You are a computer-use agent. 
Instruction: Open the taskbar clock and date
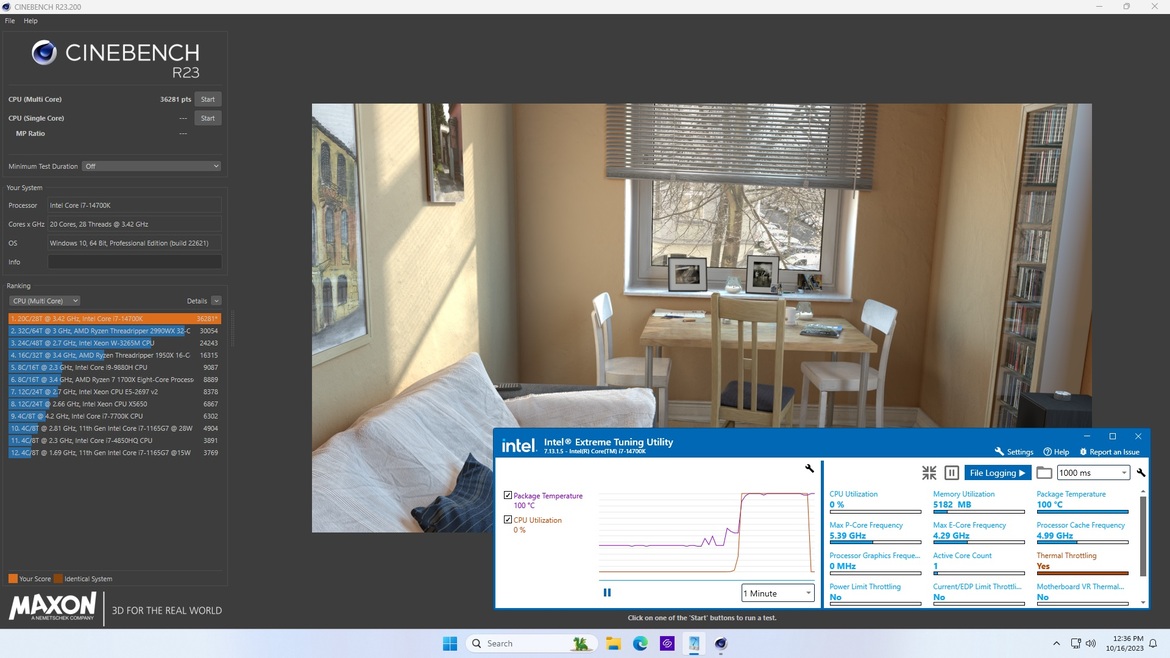(x=1124, y=643)
